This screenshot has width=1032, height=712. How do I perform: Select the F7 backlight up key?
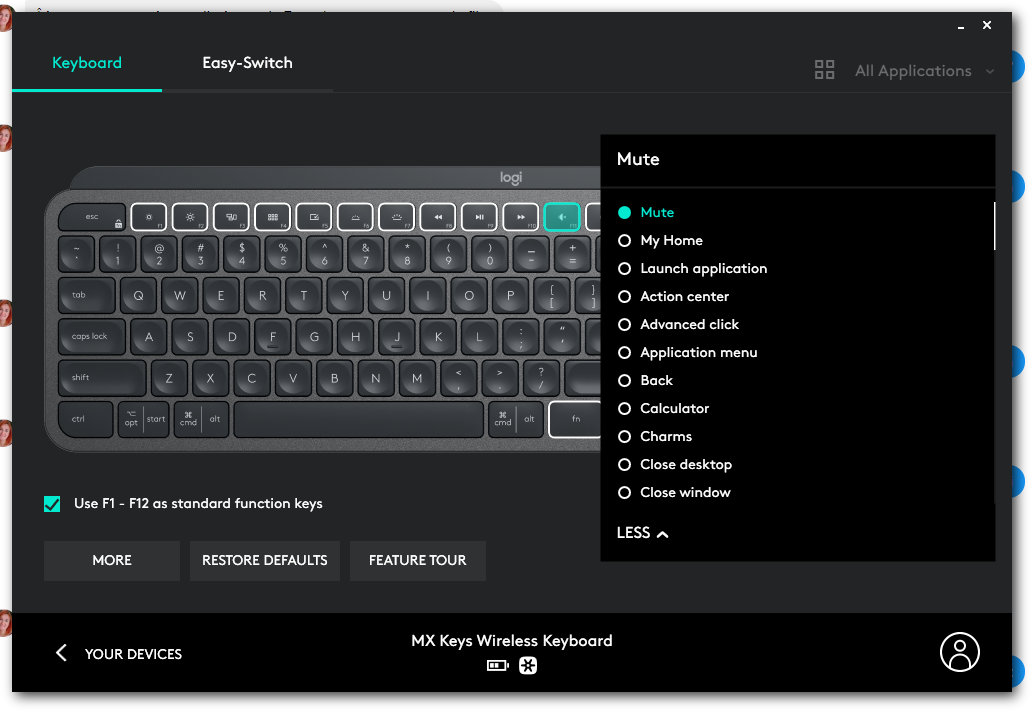coord(397,216)
